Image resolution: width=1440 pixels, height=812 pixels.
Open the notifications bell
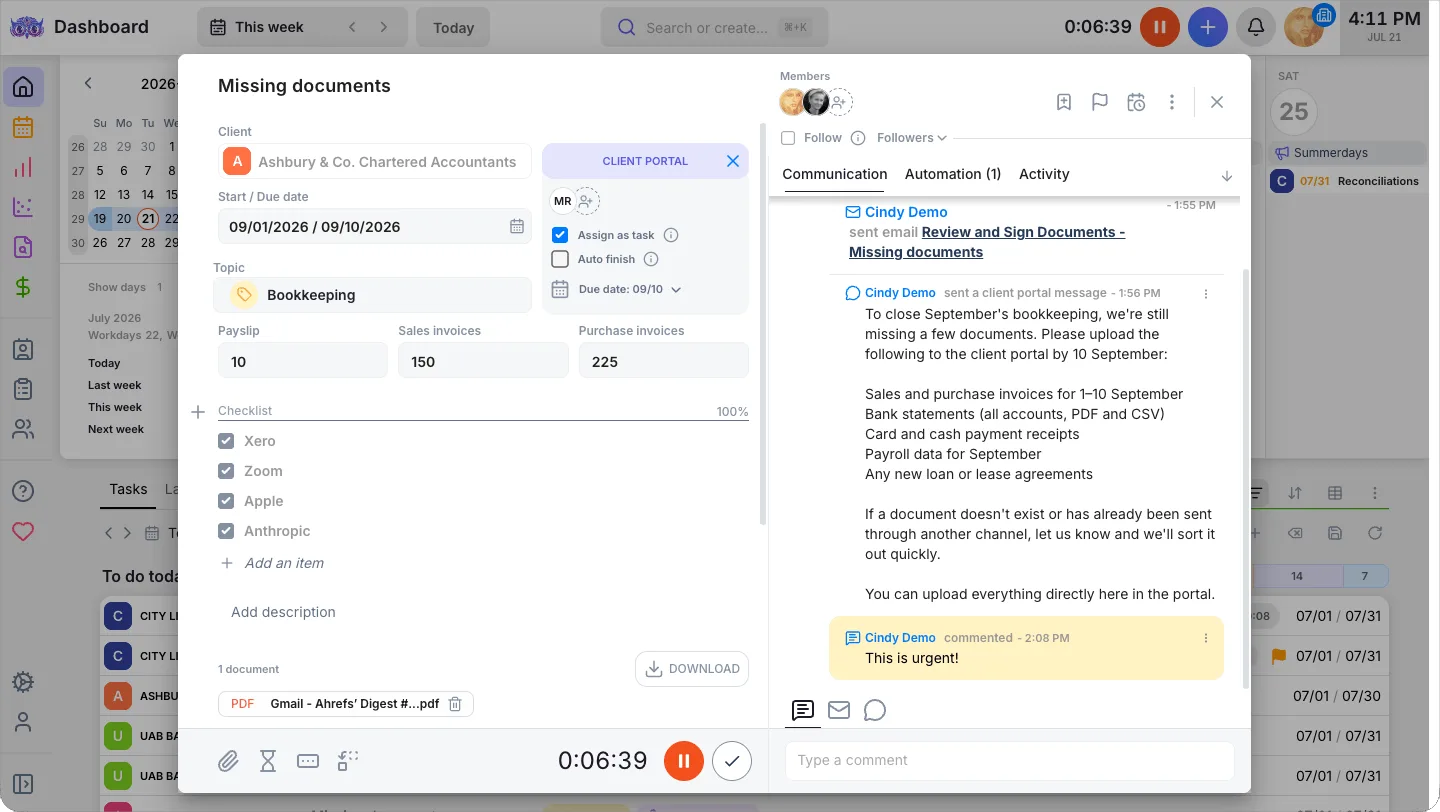click(x=1256, y=27)
